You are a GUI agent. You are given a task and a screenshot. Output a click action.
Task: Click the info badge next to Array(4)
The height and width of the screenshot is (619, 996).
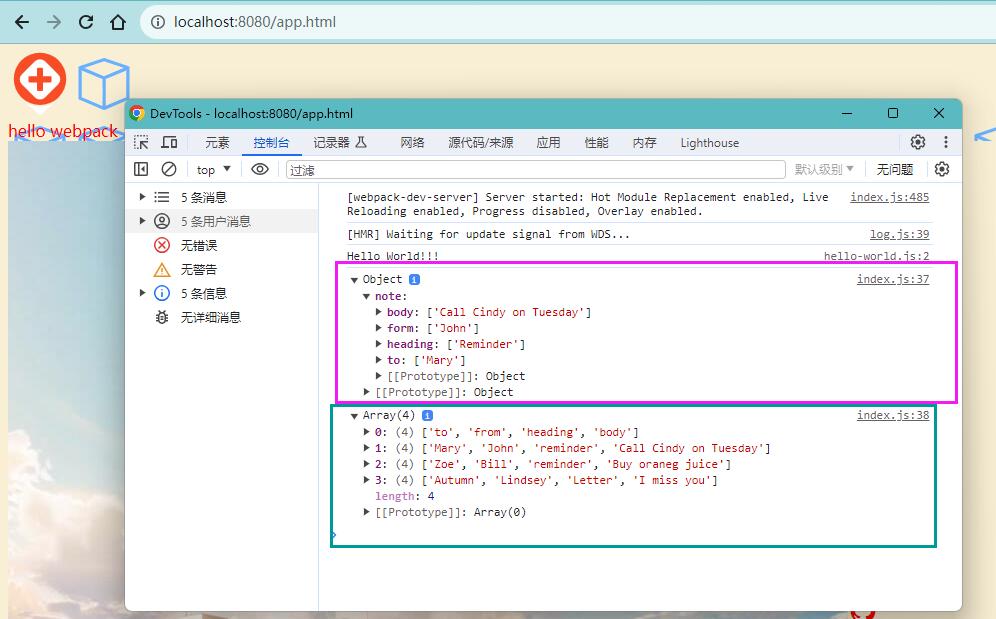pyautogui.click(x=427, y=416)
